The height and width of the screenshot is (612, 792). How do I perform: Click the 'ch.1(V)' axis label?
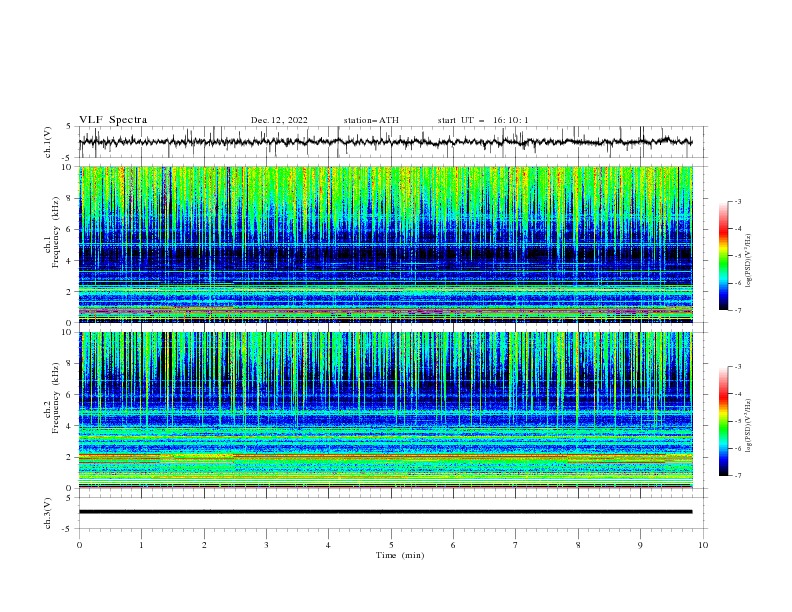tap(48, 142)
